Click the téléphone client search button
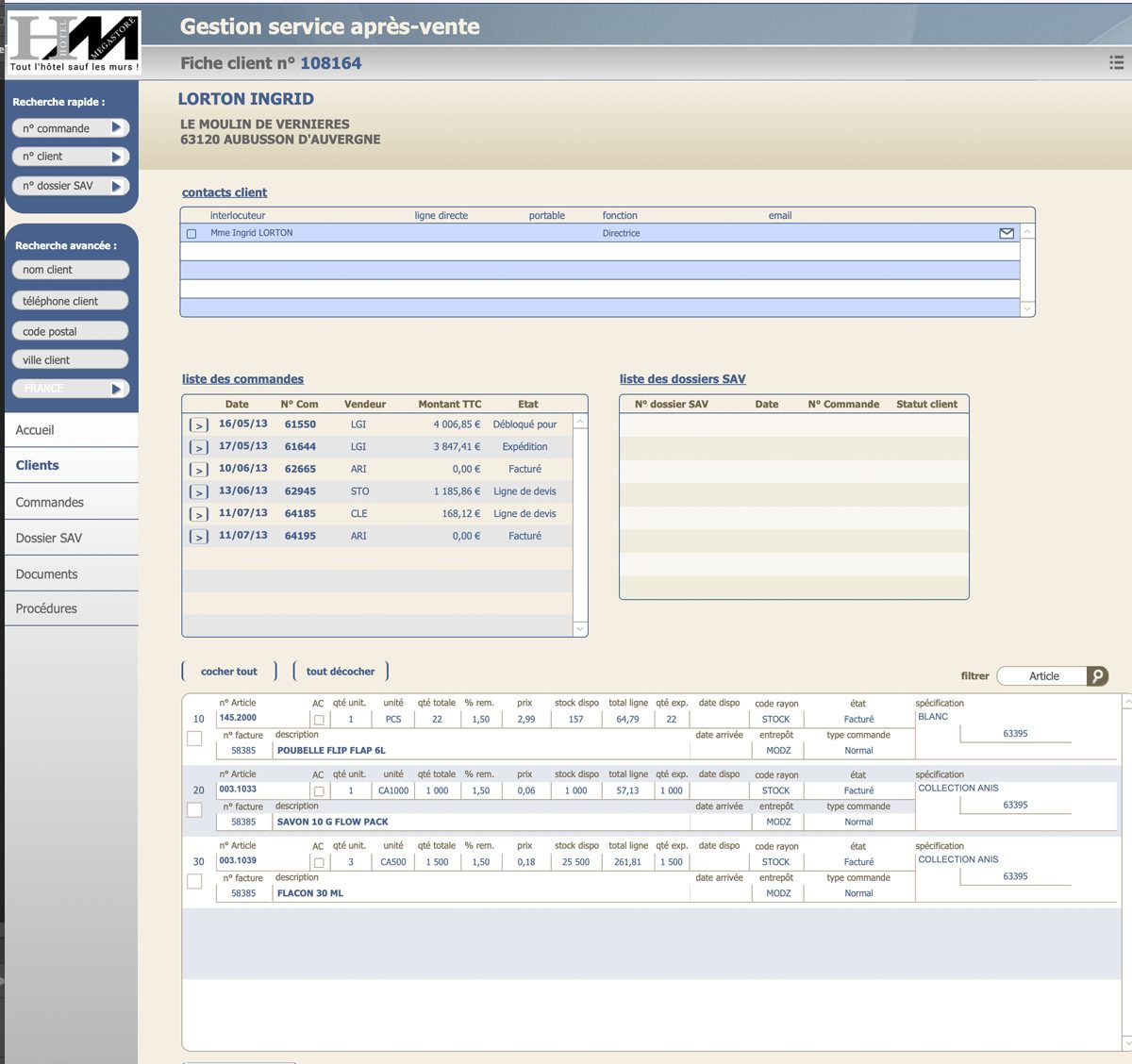Viewport: 1132px width, 1064px height. (x=71, y=301)
